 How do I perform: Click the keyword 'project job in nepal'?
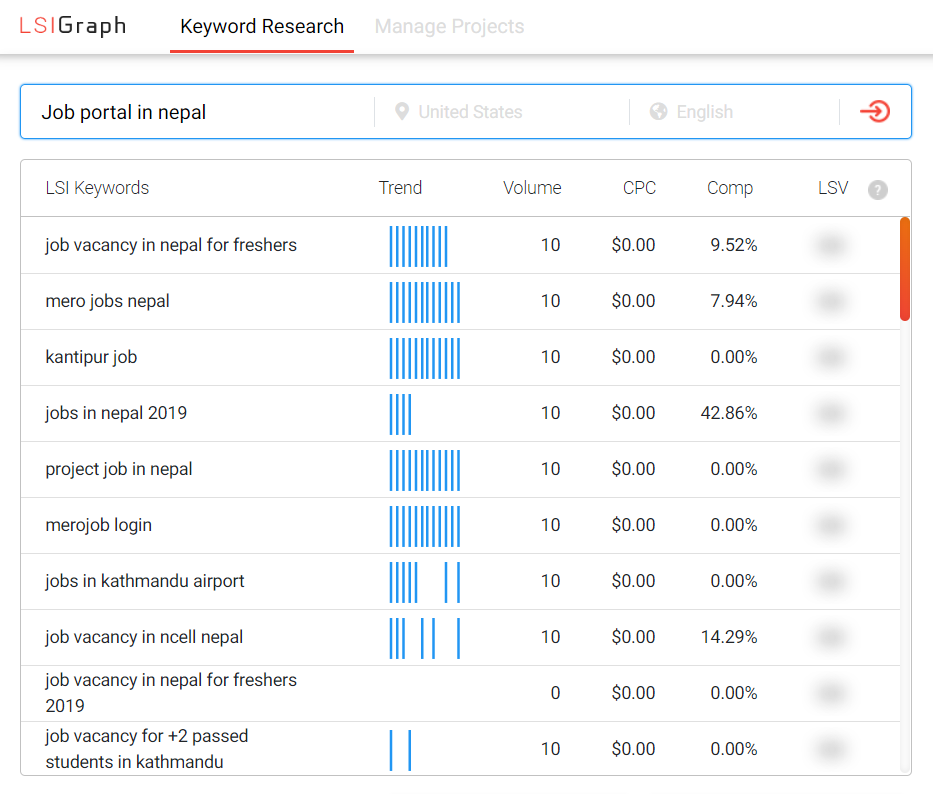118,469
